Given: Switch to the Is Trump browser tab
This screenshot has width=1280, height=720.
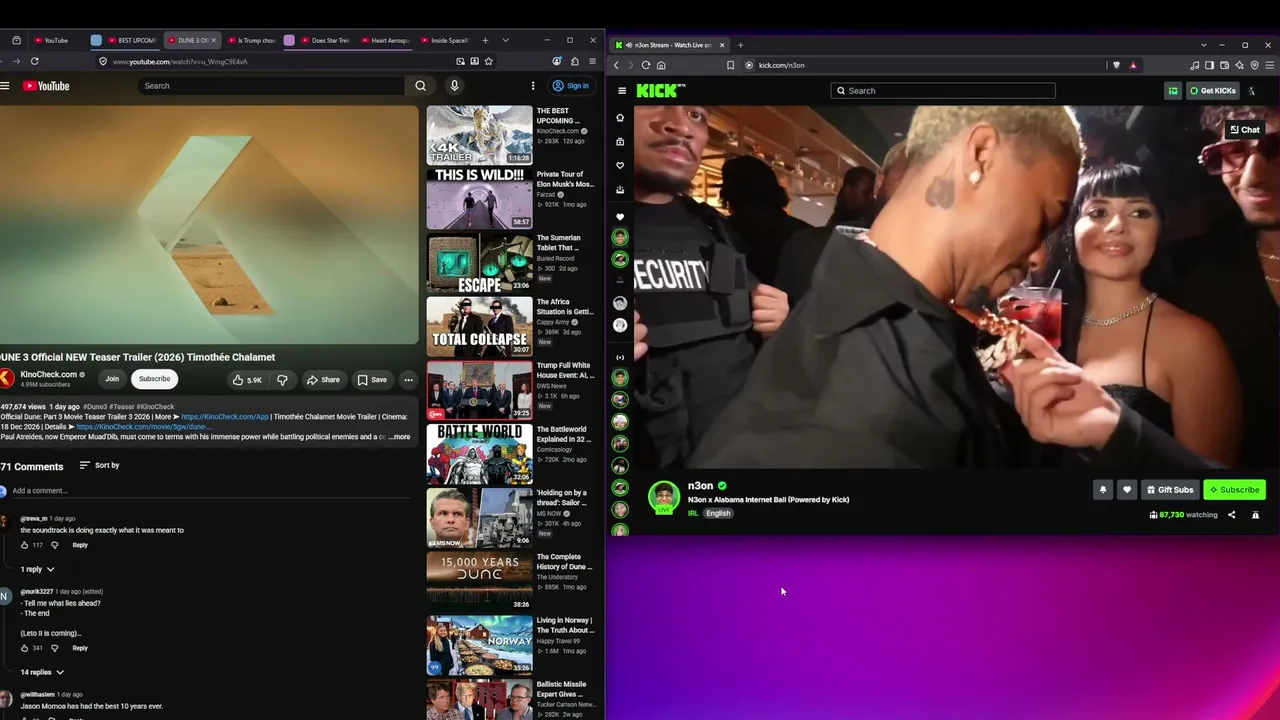Looking at the screenshot, I should (250, 40).
